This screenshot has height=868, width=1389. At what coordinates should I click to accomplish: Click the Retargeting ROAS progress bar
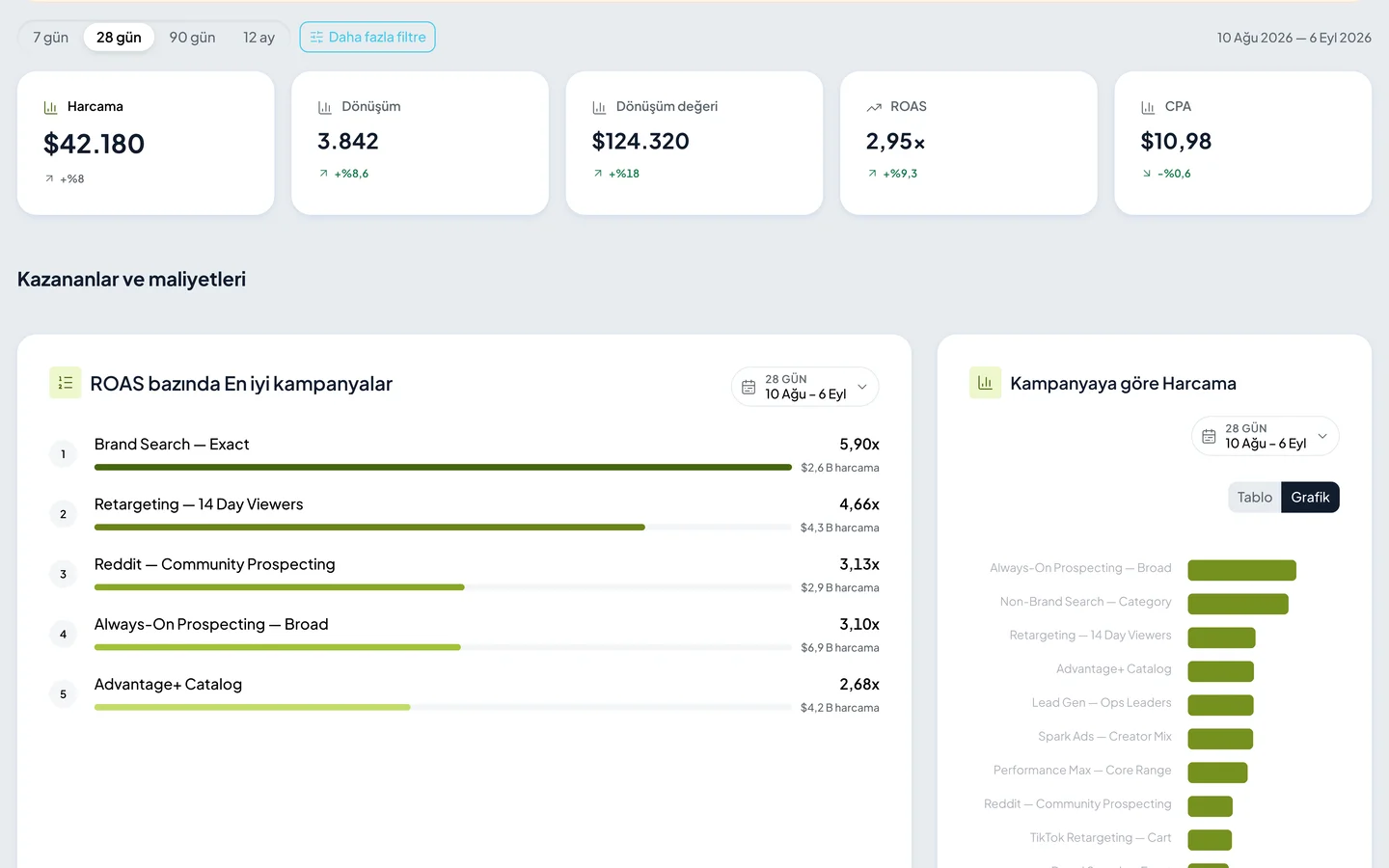(443, 528)
